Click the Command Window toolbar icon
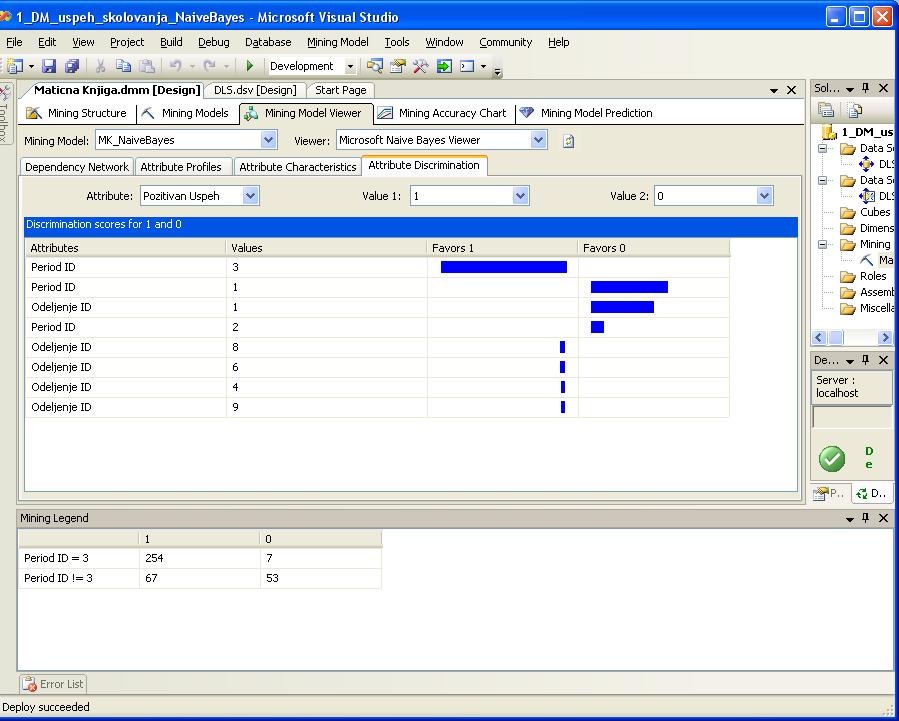Screen dimensions: 899x721 point(467,66)
